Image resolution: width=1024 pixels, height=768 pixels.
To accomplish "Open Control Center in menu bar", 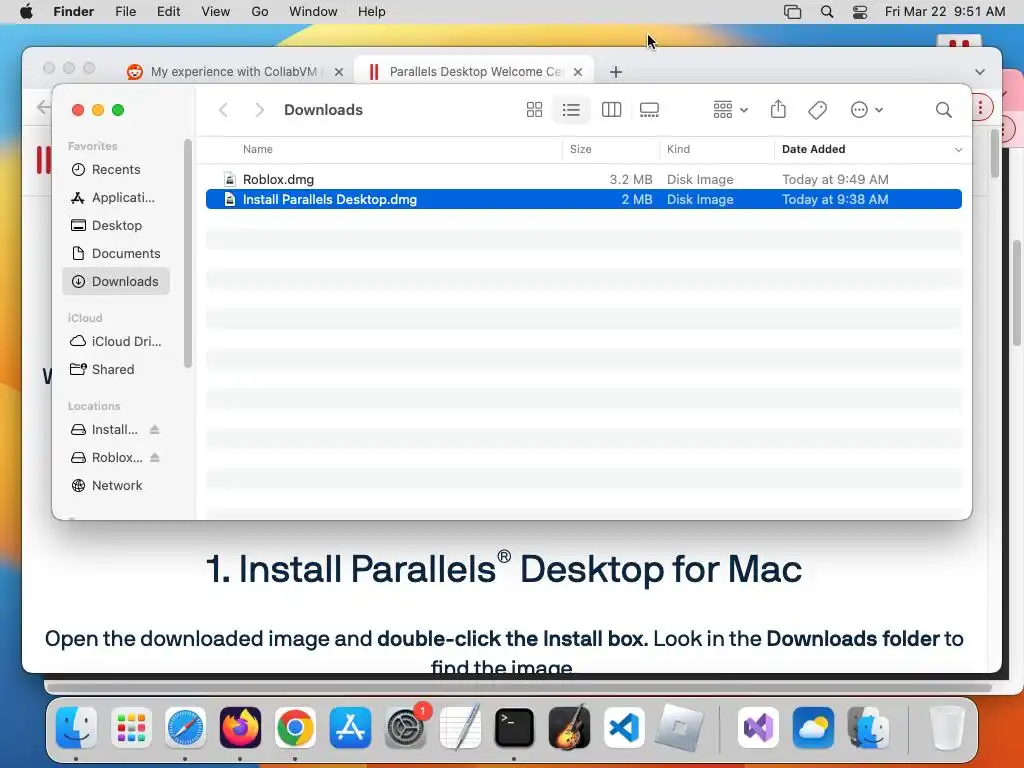I will coord(860,12).
